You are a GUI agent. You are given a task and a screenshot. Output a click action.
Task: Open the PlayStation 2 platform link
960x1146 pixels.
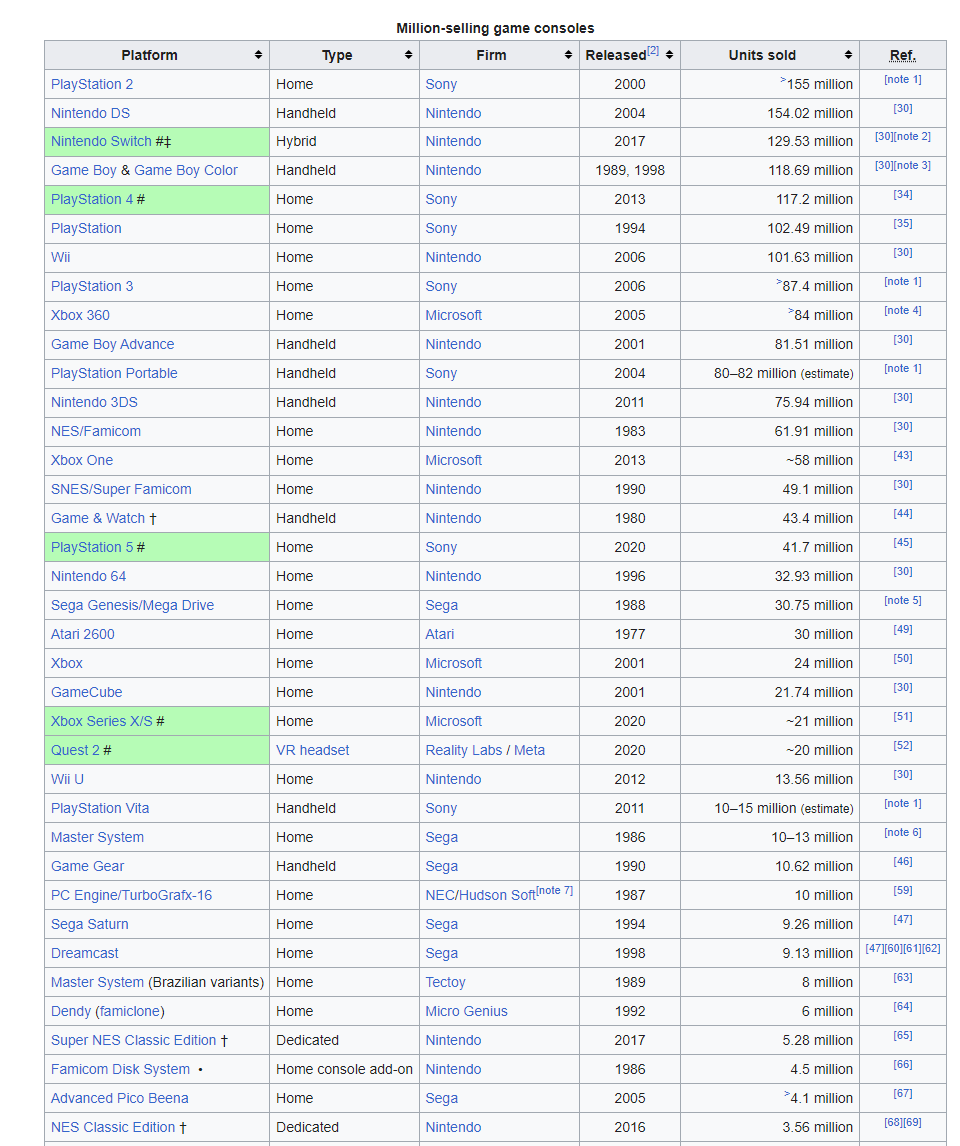92,84
